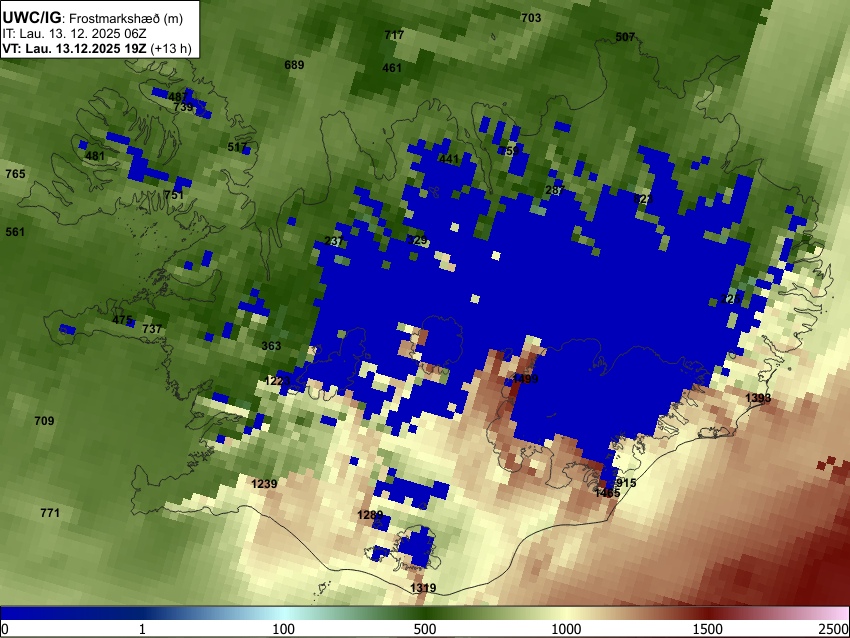Click the map value 1393
The height and width of the screenshot is (638, 850).
click(758, 398)
